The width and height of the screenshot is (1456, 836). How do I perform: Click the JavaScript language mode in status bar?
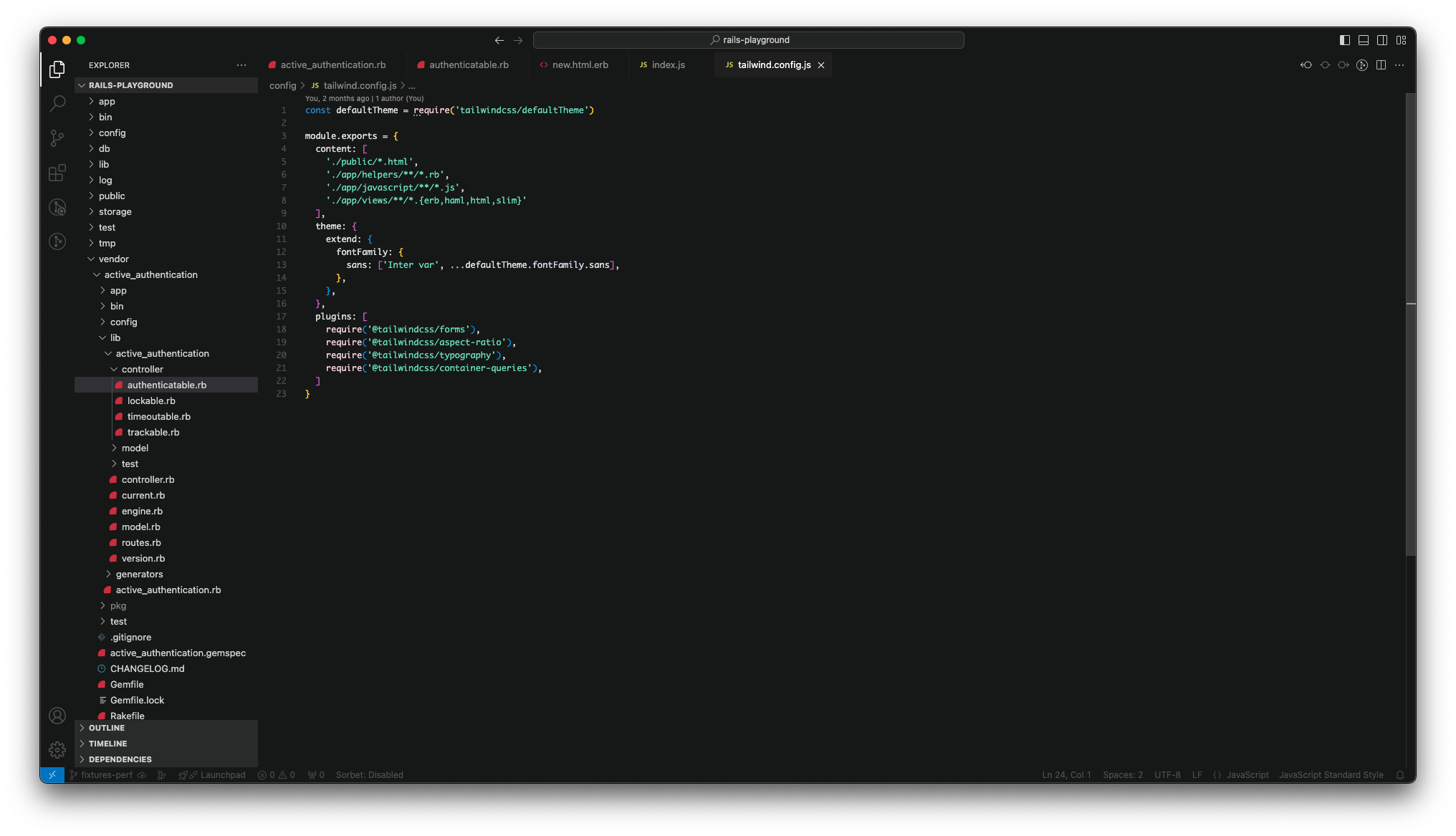(1247, 775)
